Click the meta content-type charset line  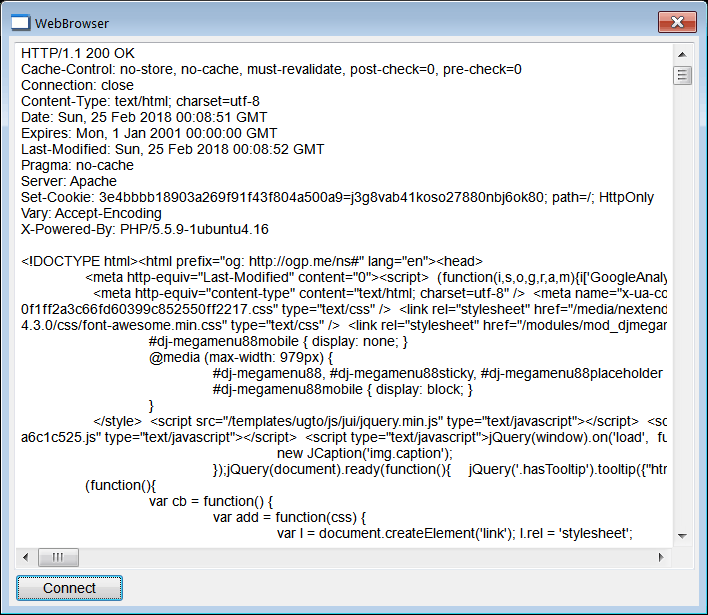[x=380, y=294]
